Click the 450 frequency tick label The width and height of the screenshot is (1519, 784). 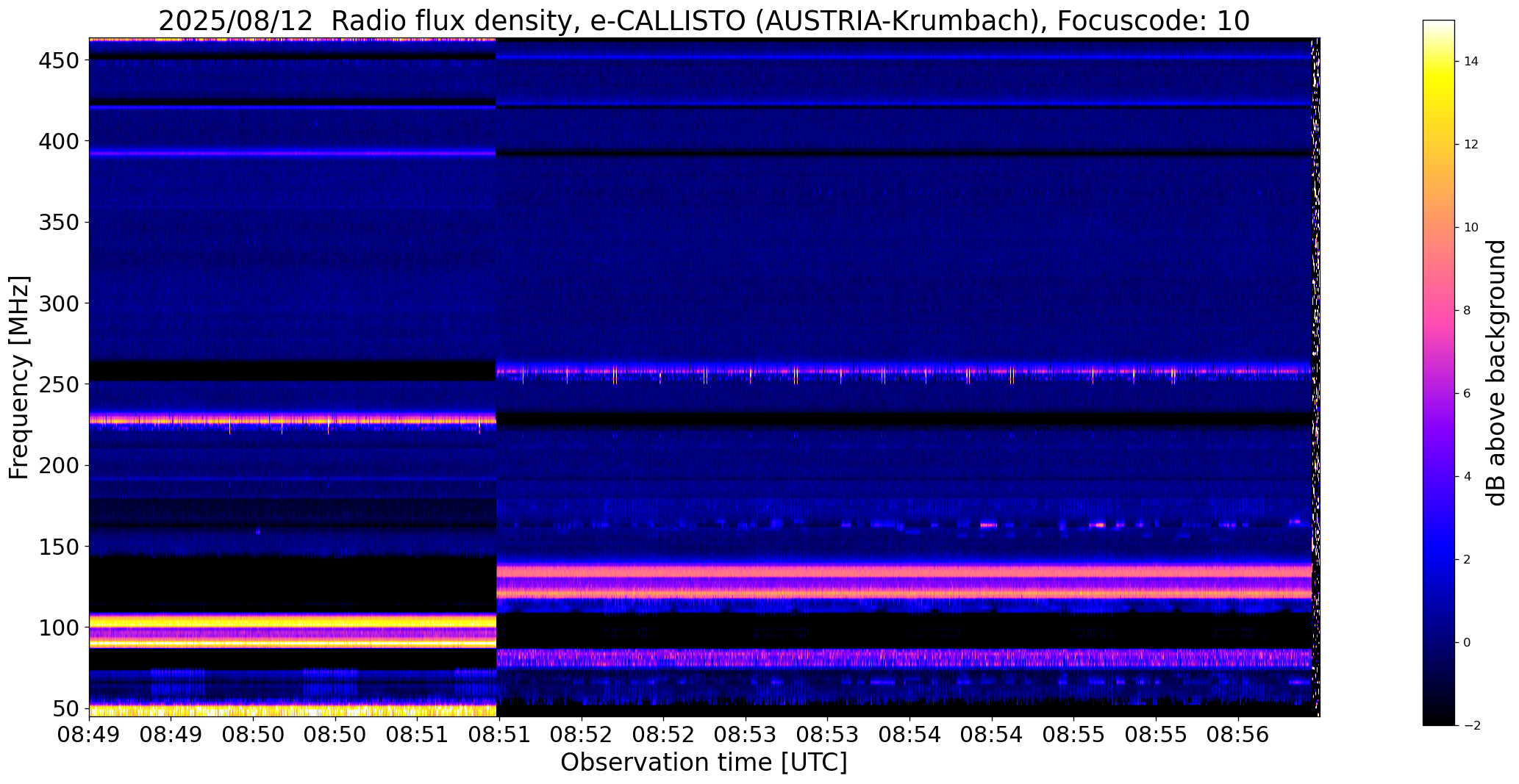[58, 60]
